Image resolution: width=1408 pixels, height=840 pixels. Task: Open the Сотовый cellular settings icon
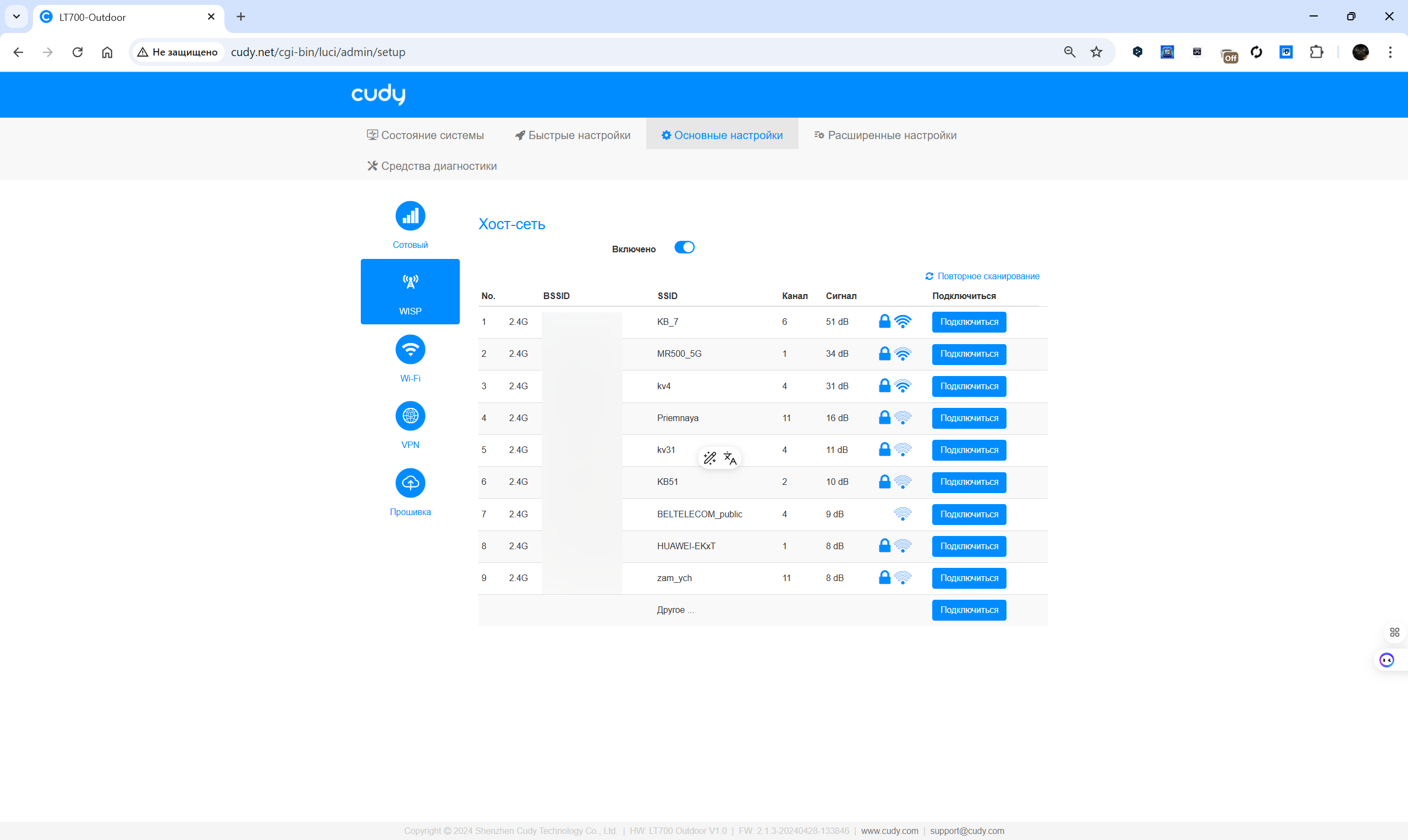click(410, 216)
